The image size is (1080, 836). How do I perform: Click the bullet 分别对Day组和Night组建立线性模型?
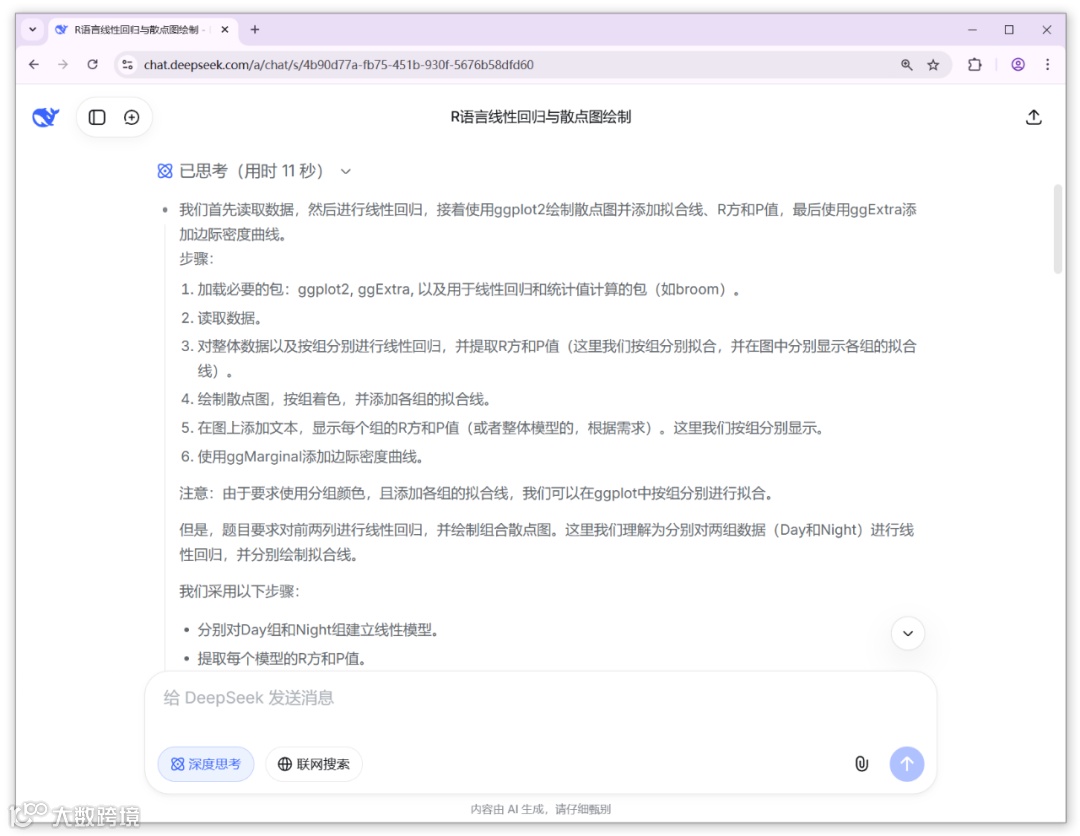point(318,630)
